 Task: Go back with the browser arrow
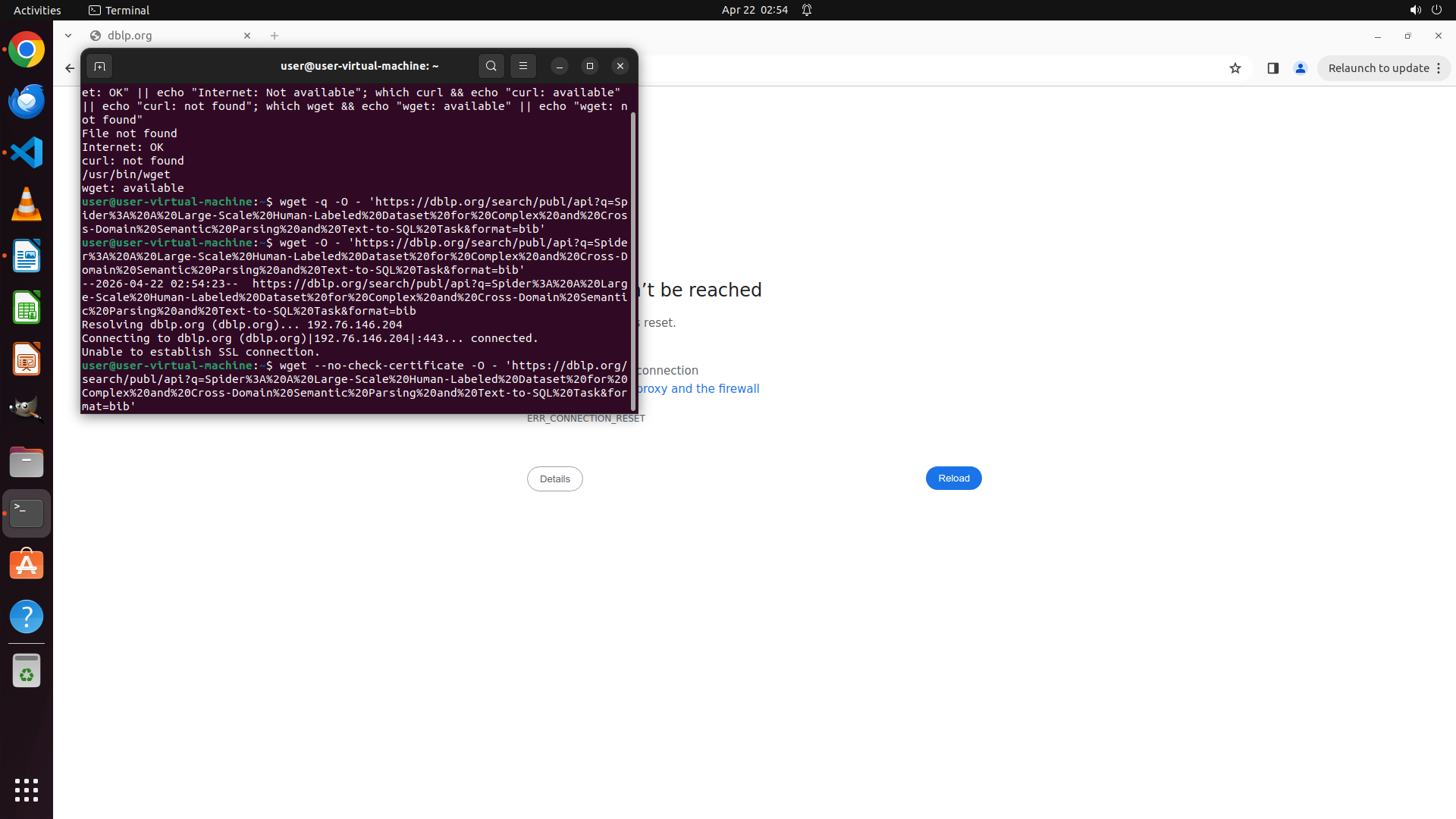pos(70,68)
